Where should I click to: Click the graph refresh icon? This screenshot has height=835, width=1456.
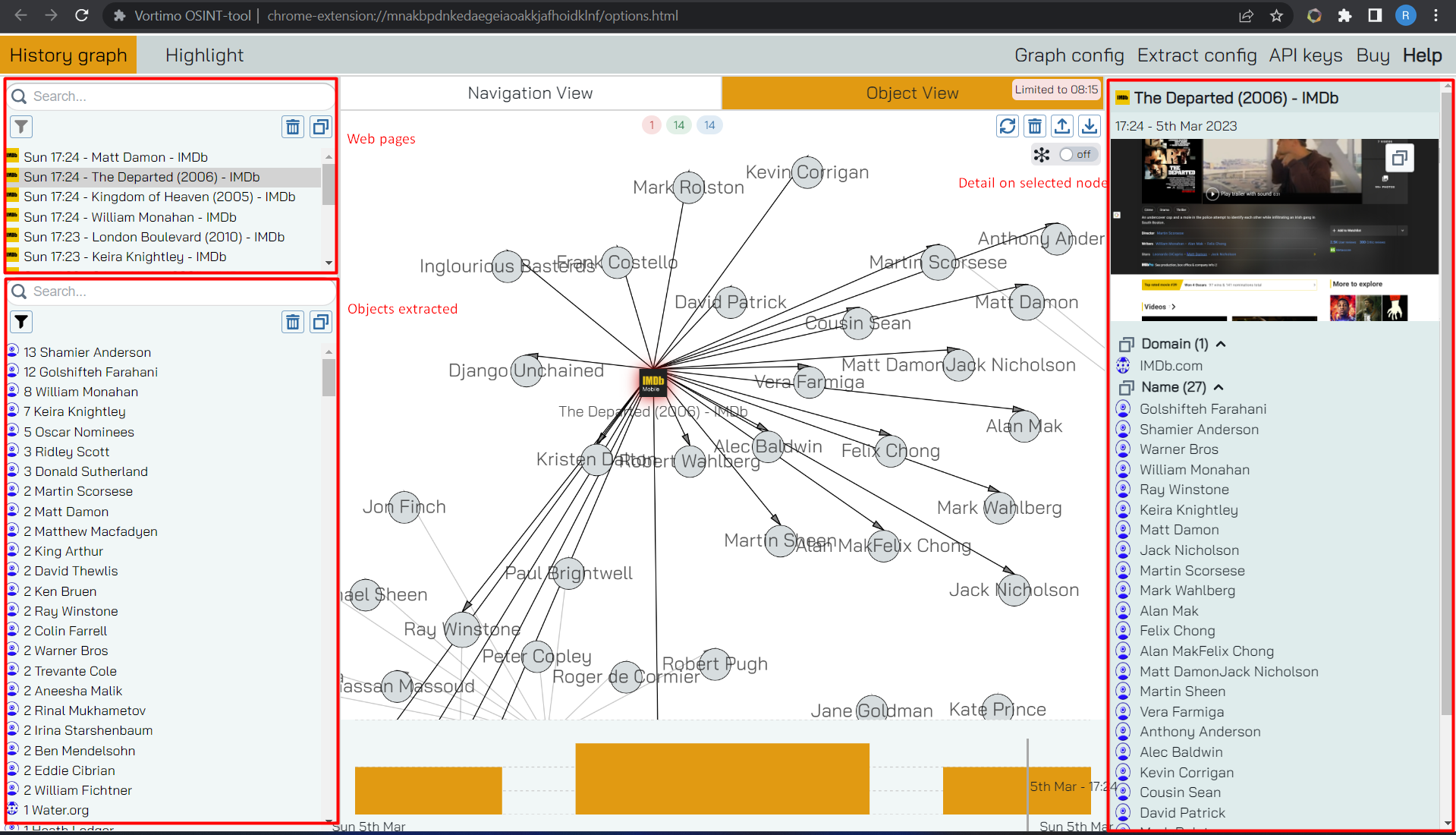coord(1007,126)
